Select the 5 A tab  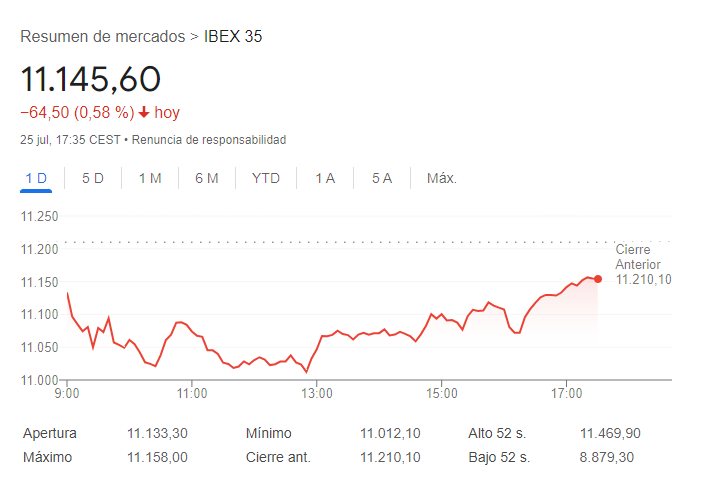click(x=382, y=178)
